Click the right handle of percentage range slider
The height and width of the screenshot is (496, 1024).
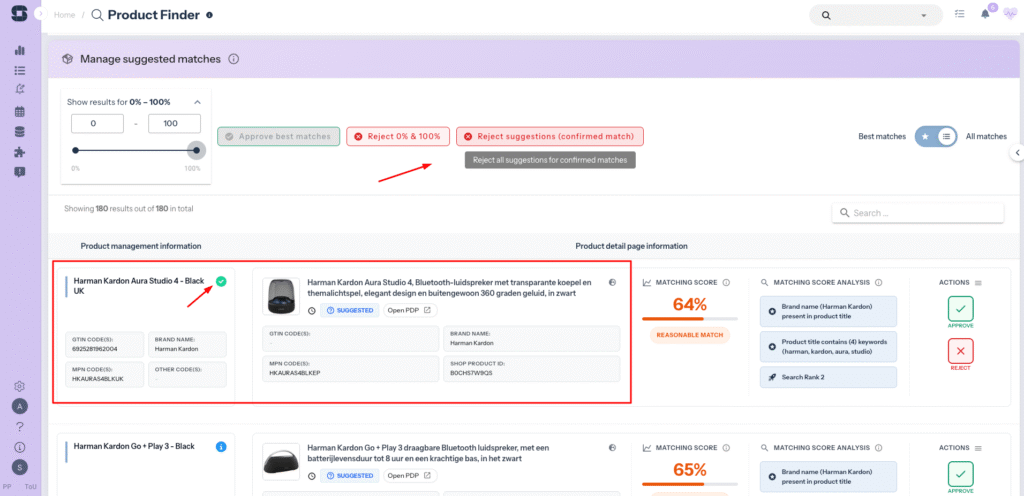click(x=196, y=150)
